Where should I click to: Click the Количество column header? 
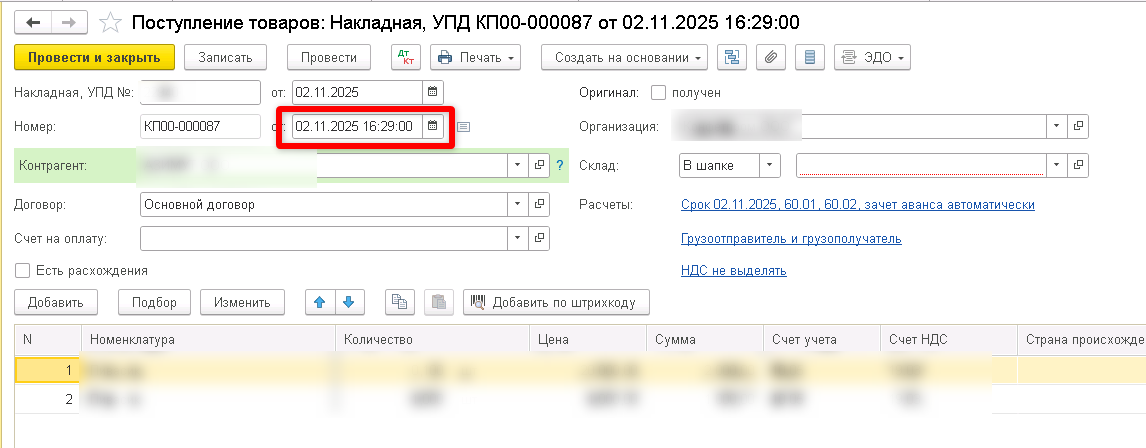click(x=432, y=340)
